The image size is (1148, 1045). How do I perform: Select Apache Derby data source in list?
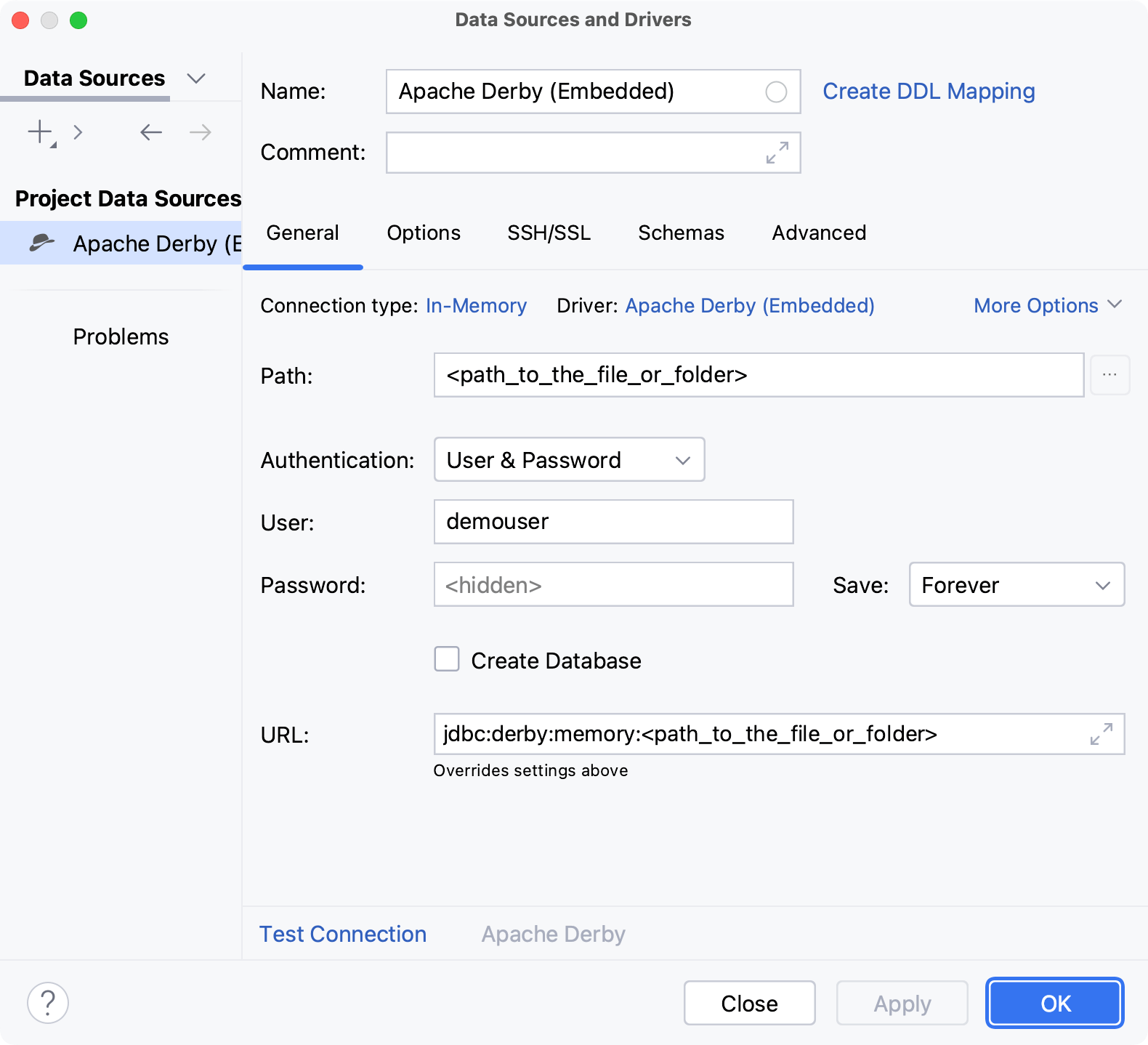tap(131, 243)
